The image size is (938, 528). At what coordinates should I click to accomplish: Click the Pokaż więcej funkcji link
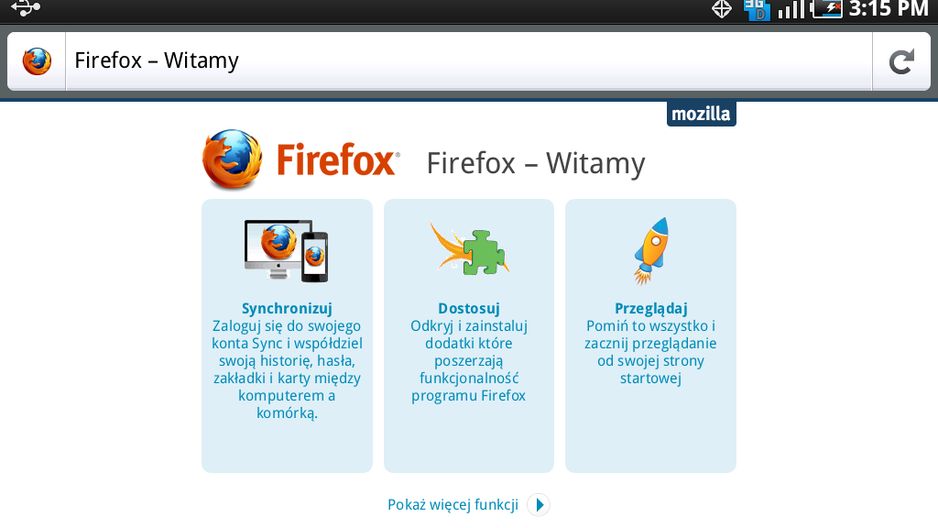coord(453,505)
